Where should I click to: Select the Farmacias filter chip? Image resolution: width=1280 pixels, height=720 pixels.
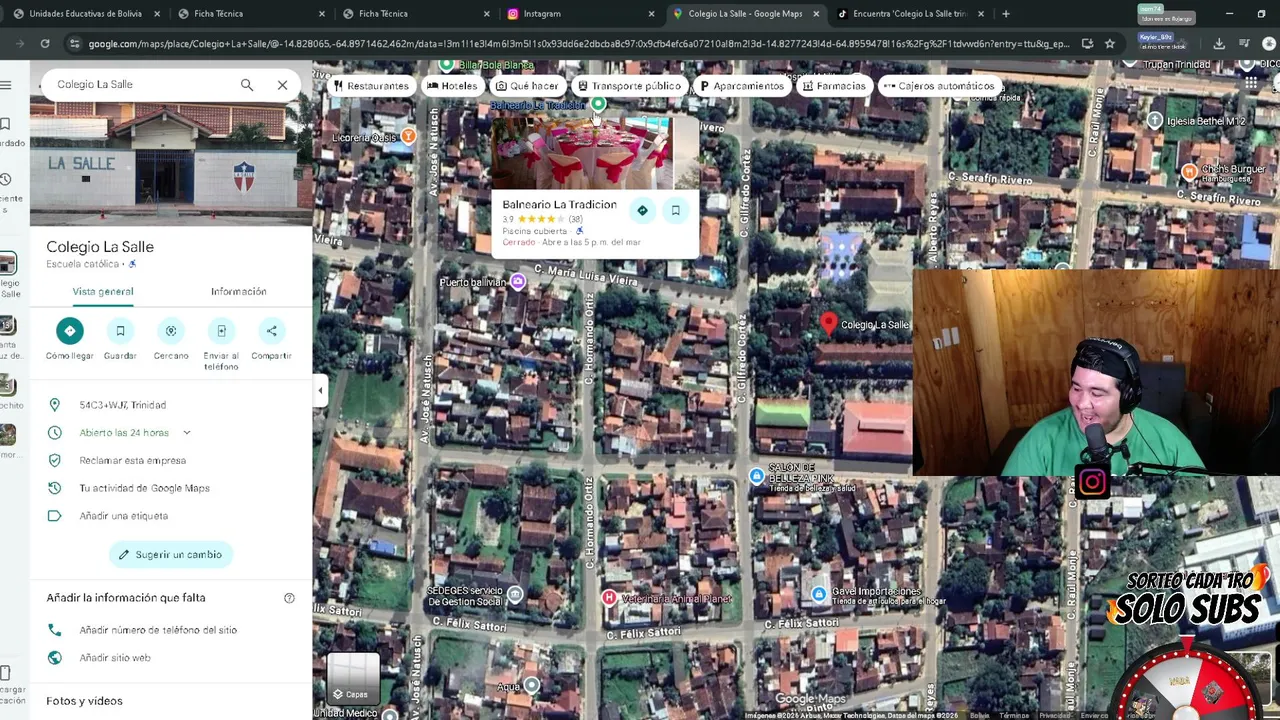click(x=833, y=86)
